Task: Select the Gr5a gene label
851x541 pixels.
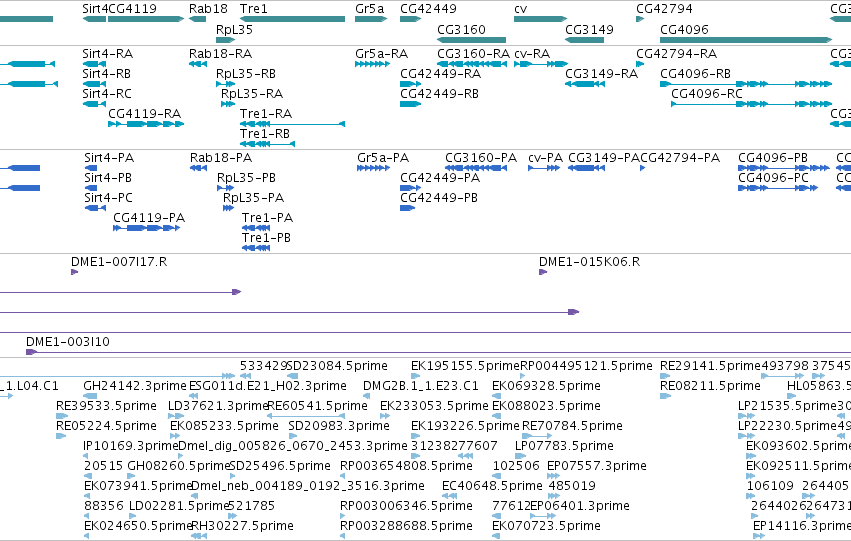Action: [369, 9]
